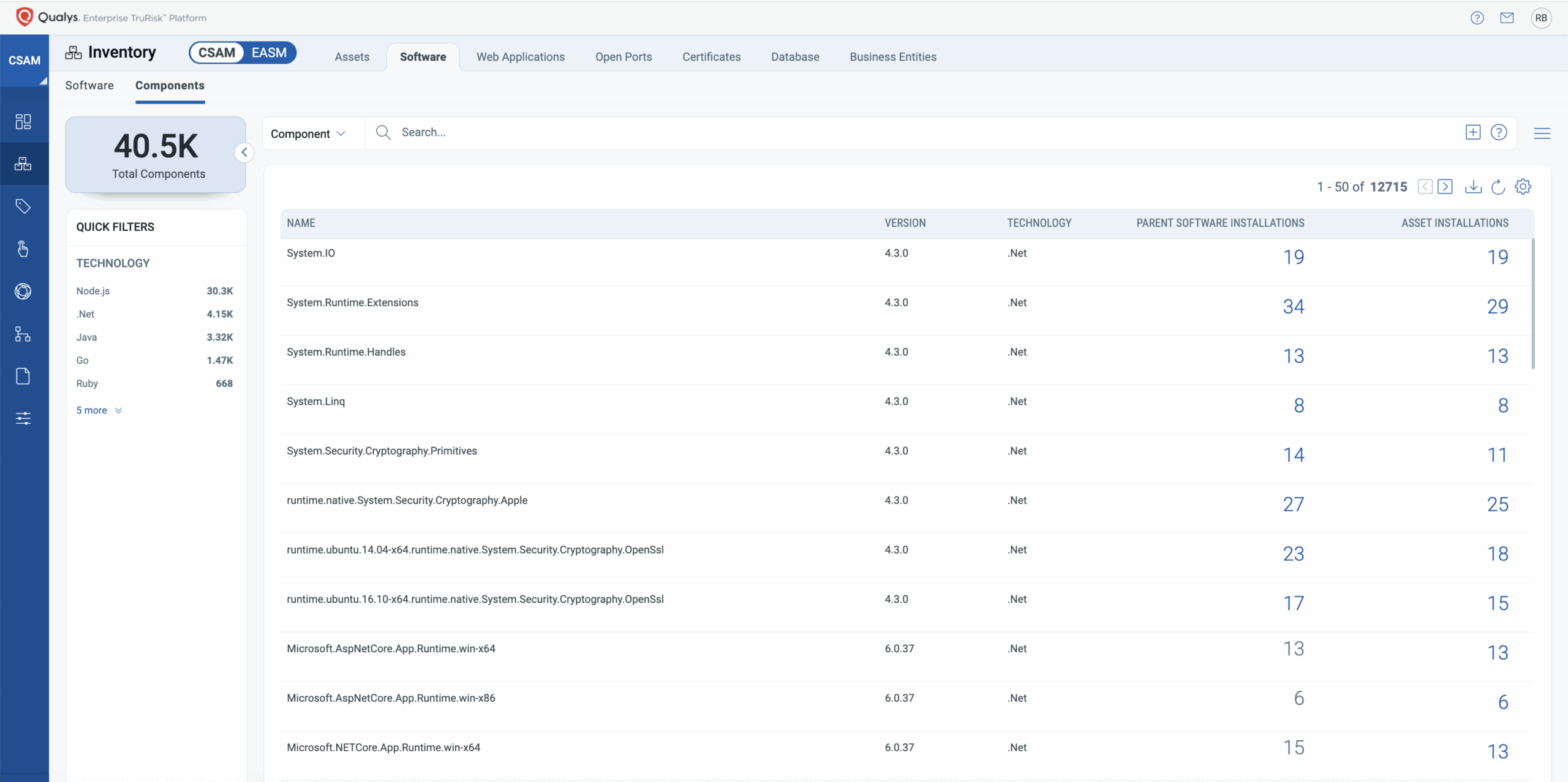Select System.Runtime.Handles component row
This screenshot has width=1568, height=782.
[907, 360]
